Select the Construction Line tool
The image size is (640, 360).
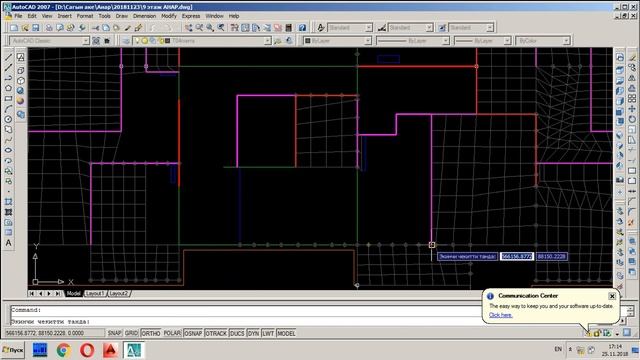point(9,67)
